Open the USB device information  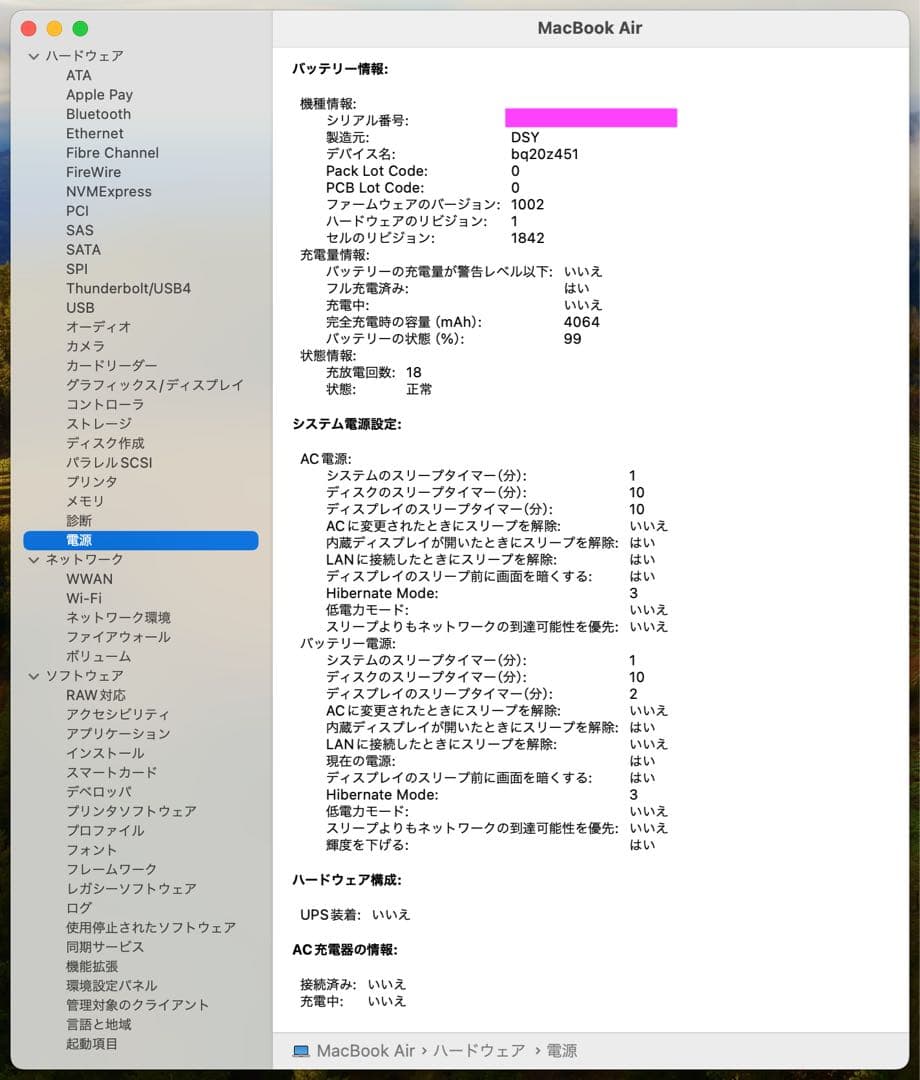(x=80, y=307)
